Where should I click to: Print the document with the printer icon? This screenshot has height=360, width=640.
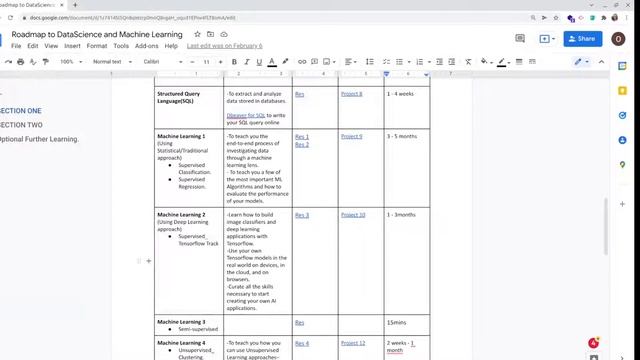point(20,62)
